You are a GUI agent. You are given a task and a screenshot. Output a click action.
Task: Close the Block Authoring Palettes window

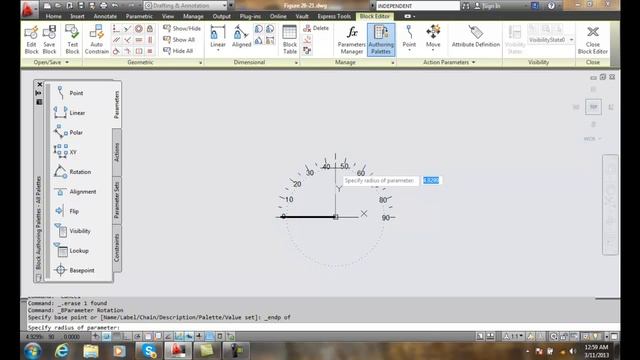(40, 84)
